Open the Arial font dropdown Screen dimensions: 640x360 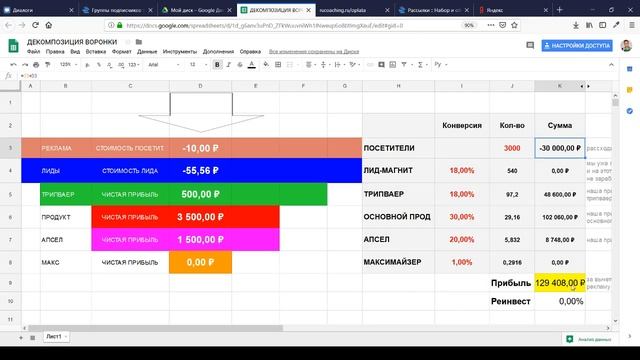(x=163, y=64)
